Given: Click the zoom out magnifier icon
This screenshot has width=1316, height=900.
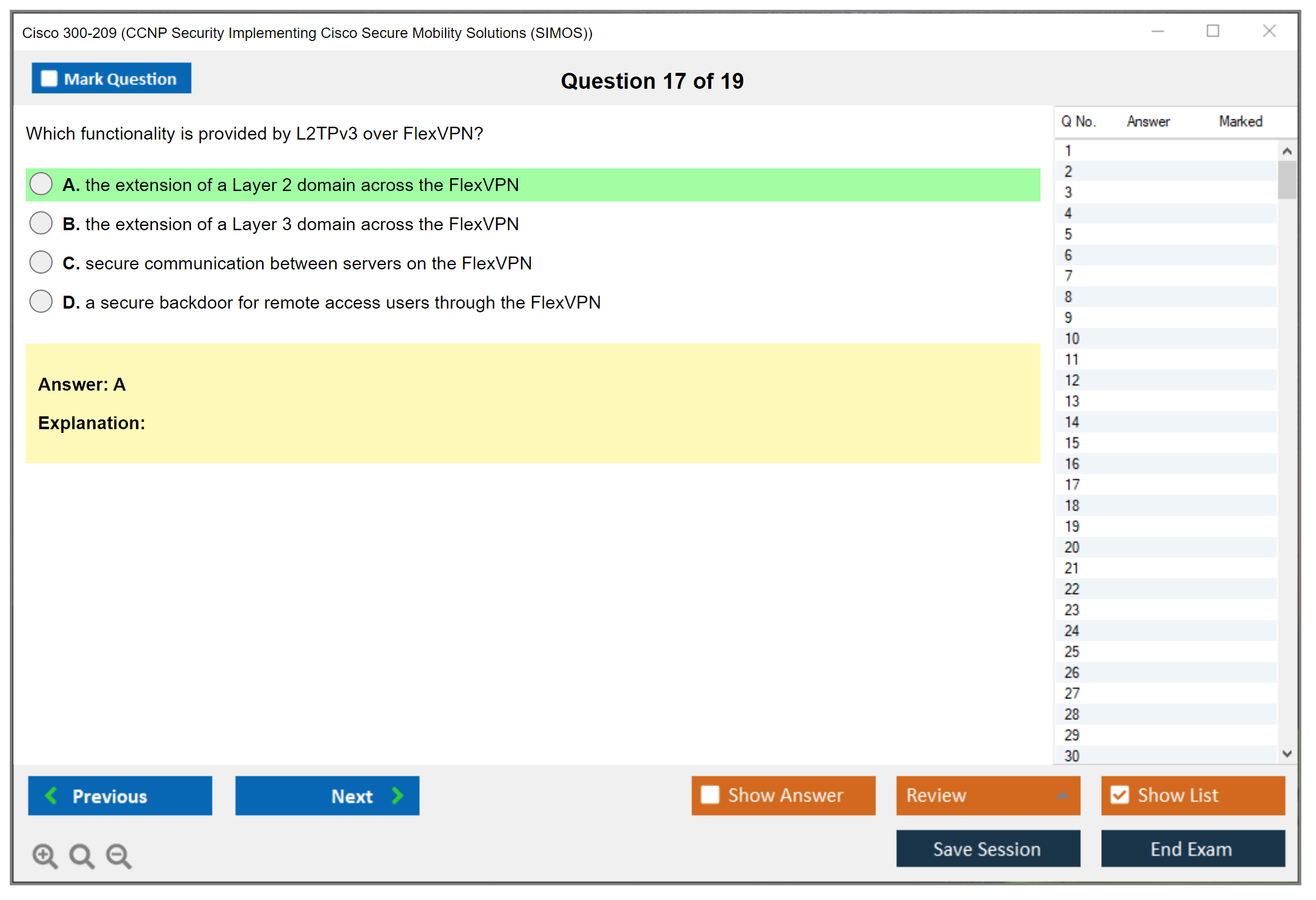Looking at the screenshot, I should tap(118, 855).
